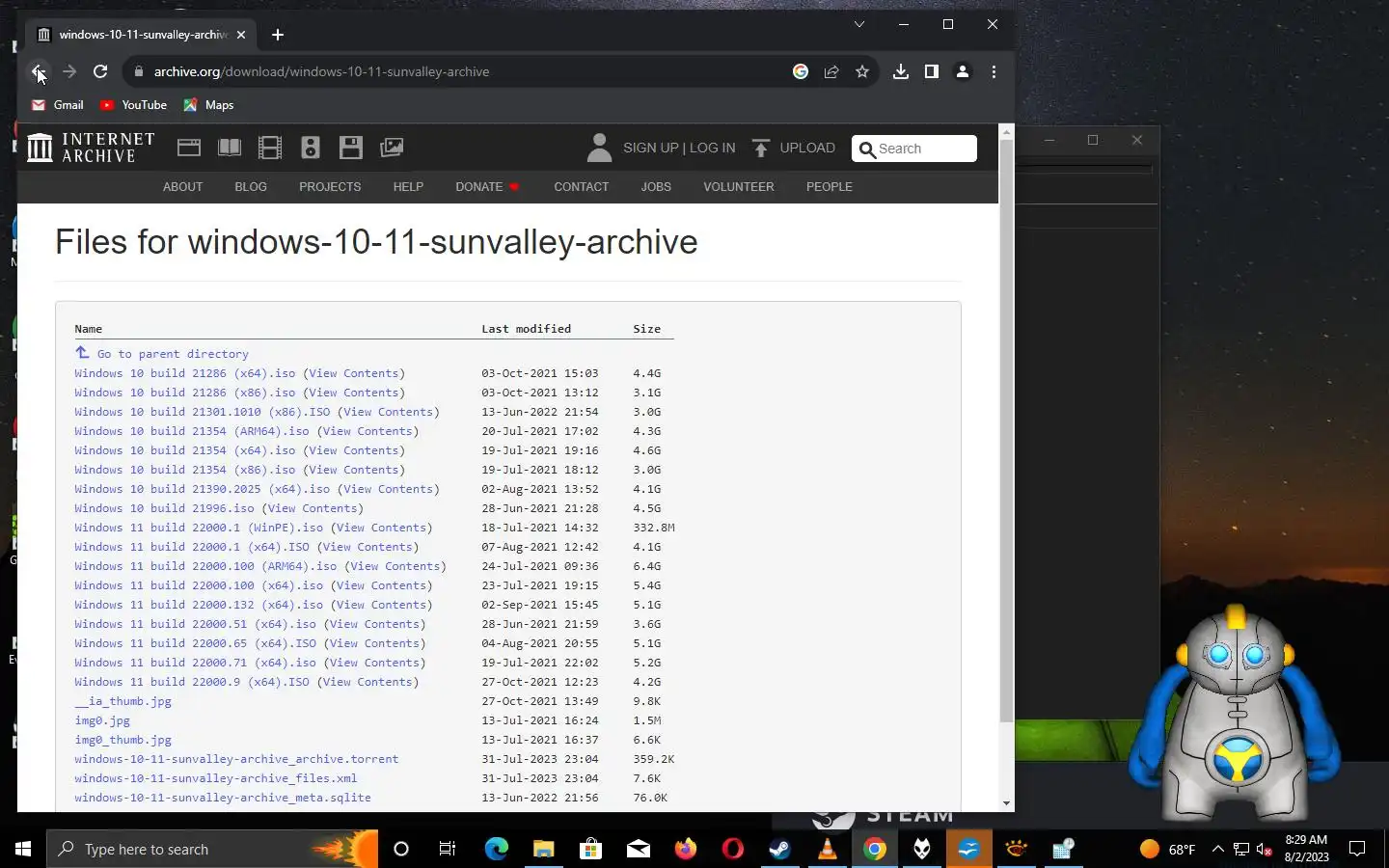This screenshot has height=868, width=1389.
Task: Open the VOLUNTEER menu item
Action: [738, 187]
